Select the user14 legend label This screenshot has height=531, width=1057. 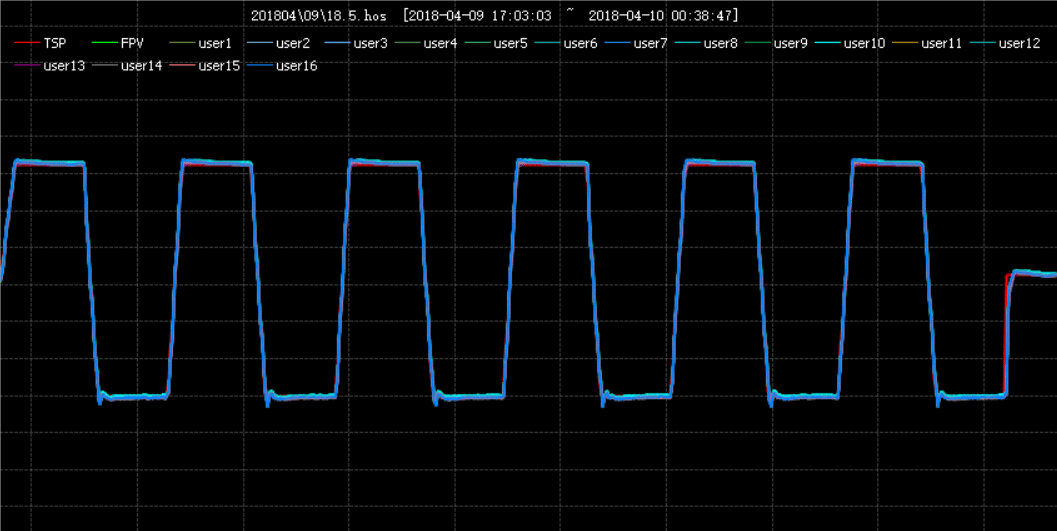tap(142, 66)
